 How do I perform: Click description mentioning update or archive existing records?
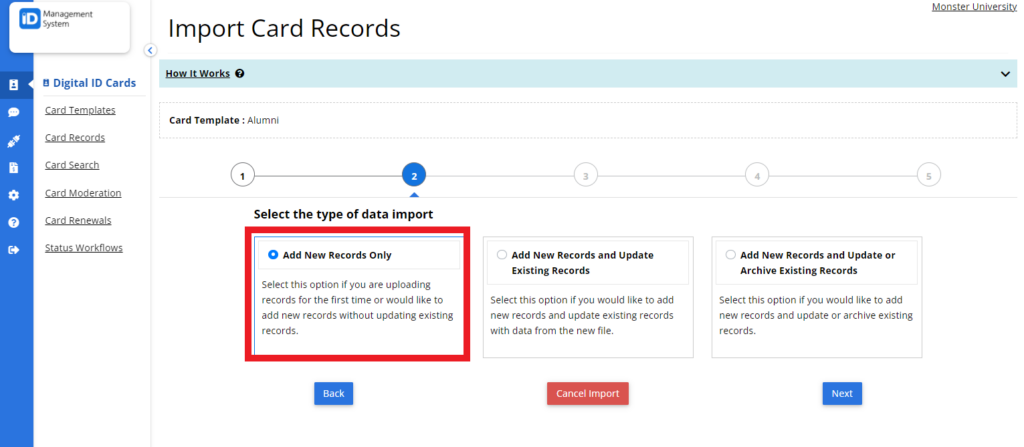(816, 316)
